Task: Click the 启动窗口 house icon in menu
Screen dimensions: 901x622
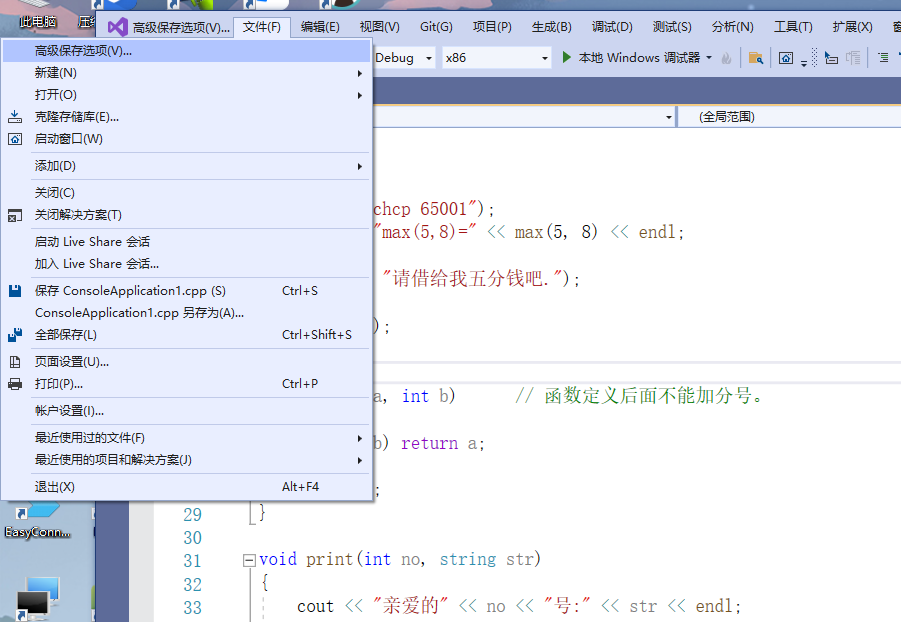Action: tap(15, 139)
